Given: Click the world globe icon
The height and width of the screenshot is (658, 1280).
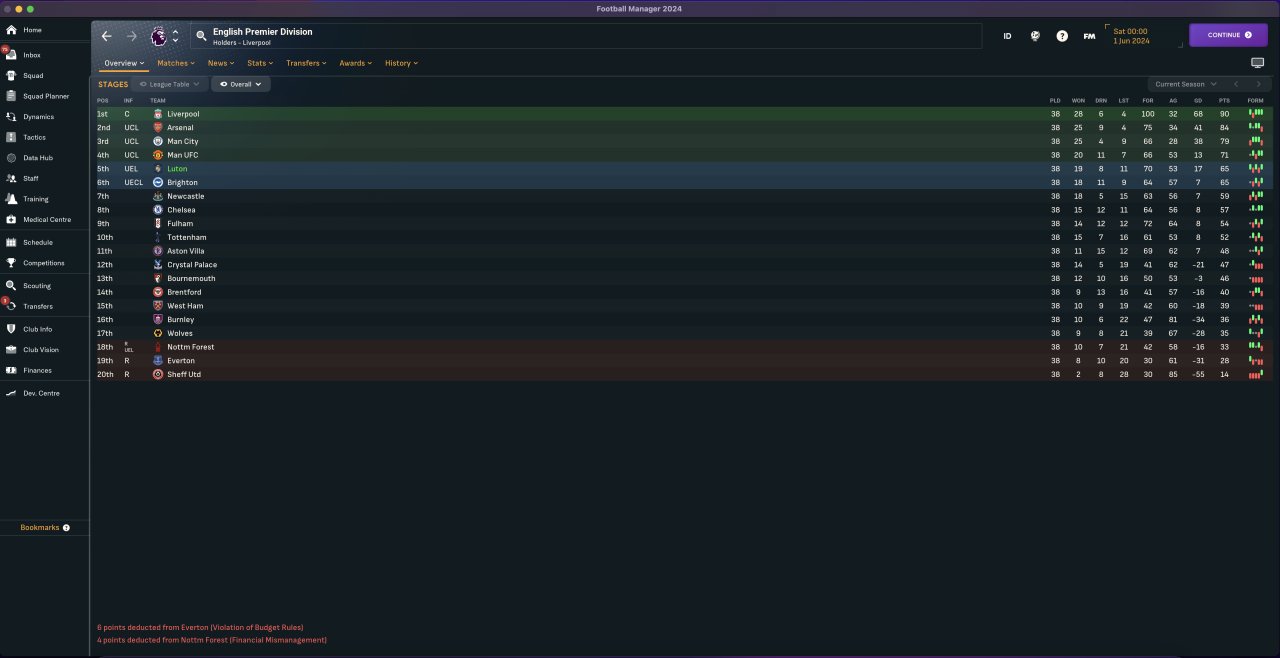Looking at the screenshot, I should pyautogui.click(x=1035, y=36).
